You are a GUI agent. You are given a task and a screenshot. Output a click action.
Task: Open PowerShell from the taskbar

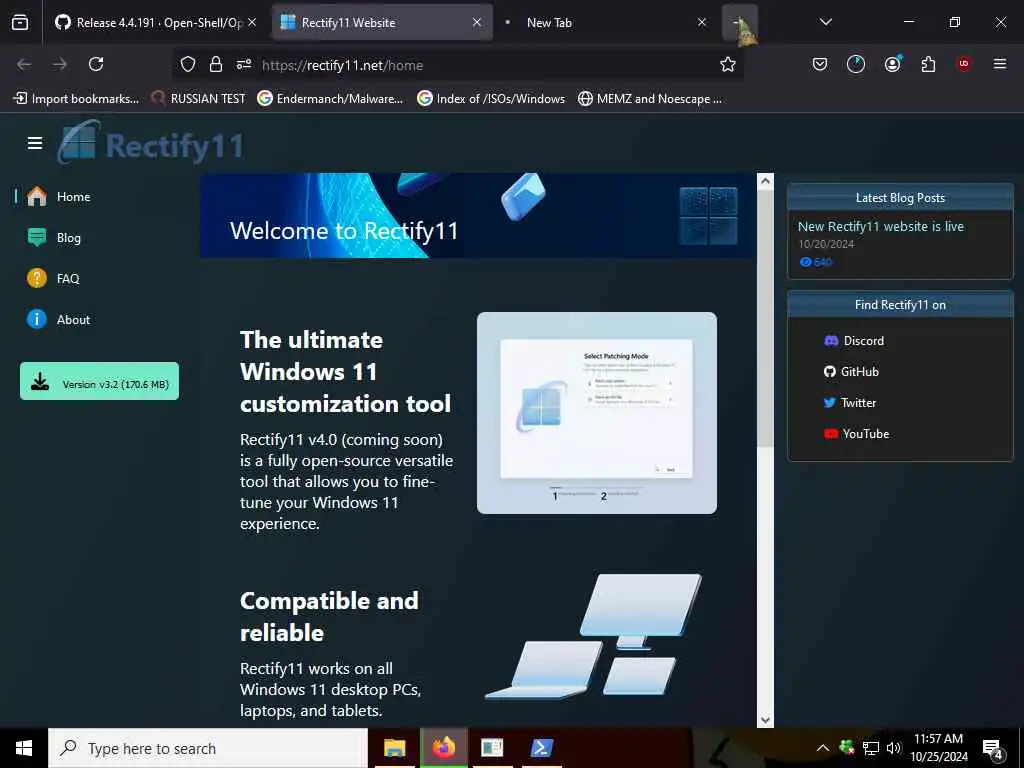[541, 748]
